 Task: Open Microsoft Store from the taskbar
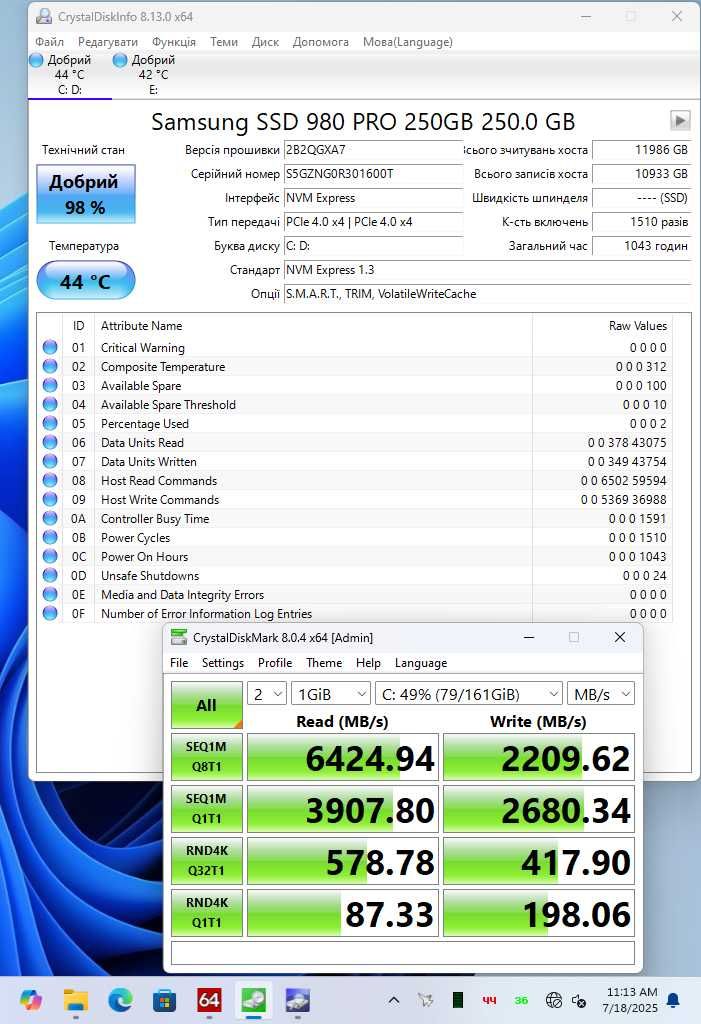165,1000
